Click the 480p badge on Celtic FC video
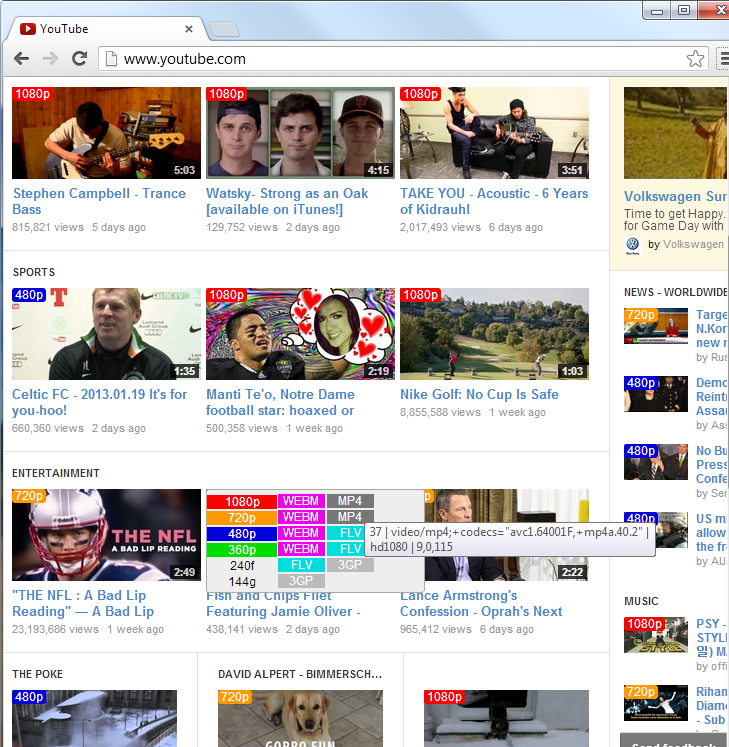Screen dimensions: 729x747 [x=29, y=295]
